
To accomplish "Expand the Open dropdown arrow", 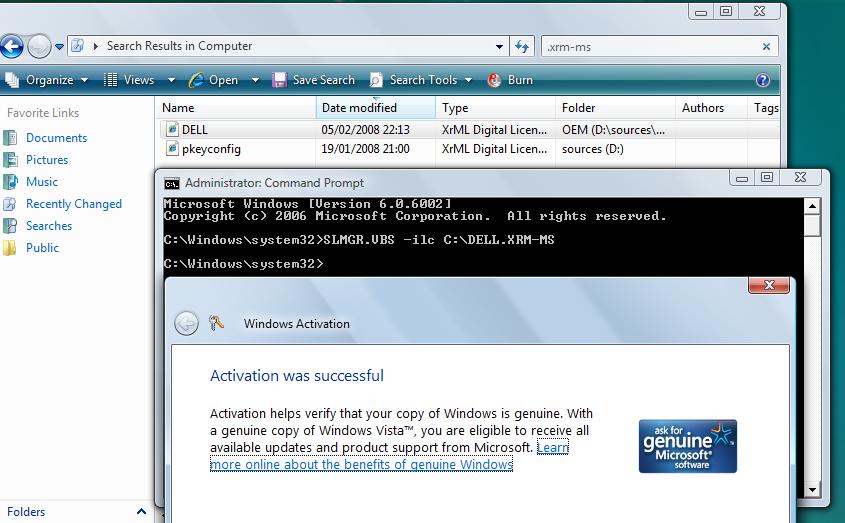I will click(255, 80).
